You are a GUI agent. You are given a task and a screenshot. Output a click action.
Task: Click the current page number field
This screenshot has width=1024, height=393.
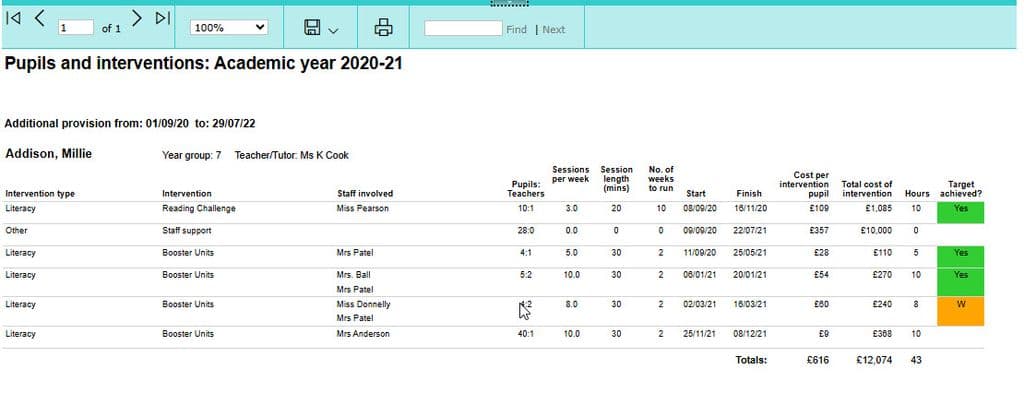tap(76, 28)
